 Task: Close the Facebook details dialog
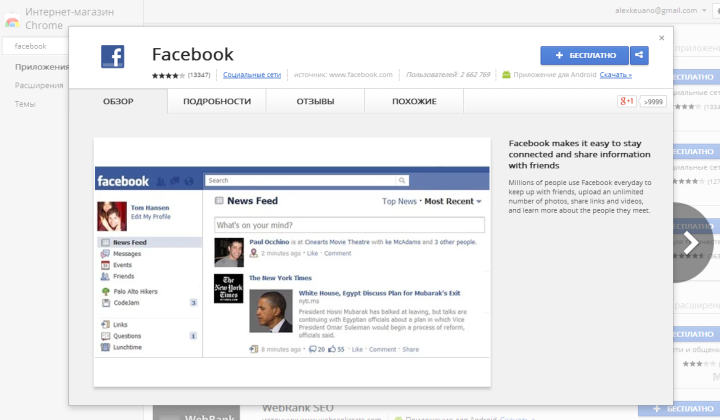tap(661, 37)
